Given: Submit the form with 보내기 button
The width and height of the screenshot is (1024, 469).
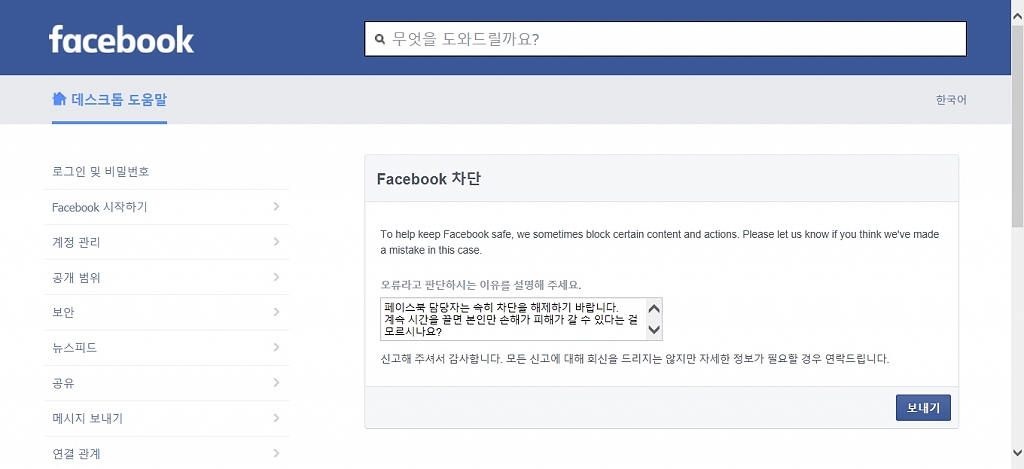Looking at the screenshot, I should pos(923,408).
